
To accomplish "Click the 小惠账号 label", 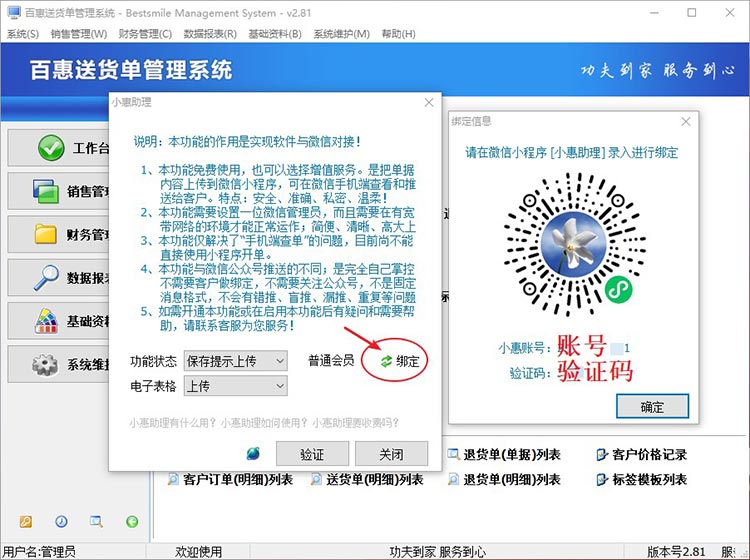I will click(x=524, y=347).
